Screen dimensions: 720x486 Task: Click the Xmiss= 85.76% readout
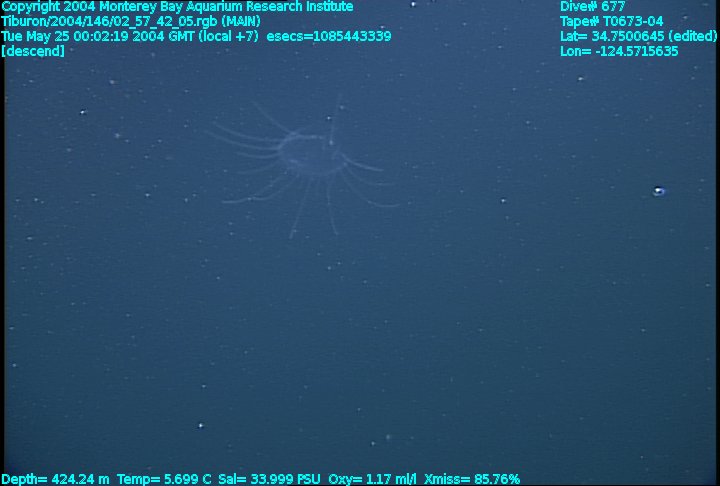coord(472,480)
